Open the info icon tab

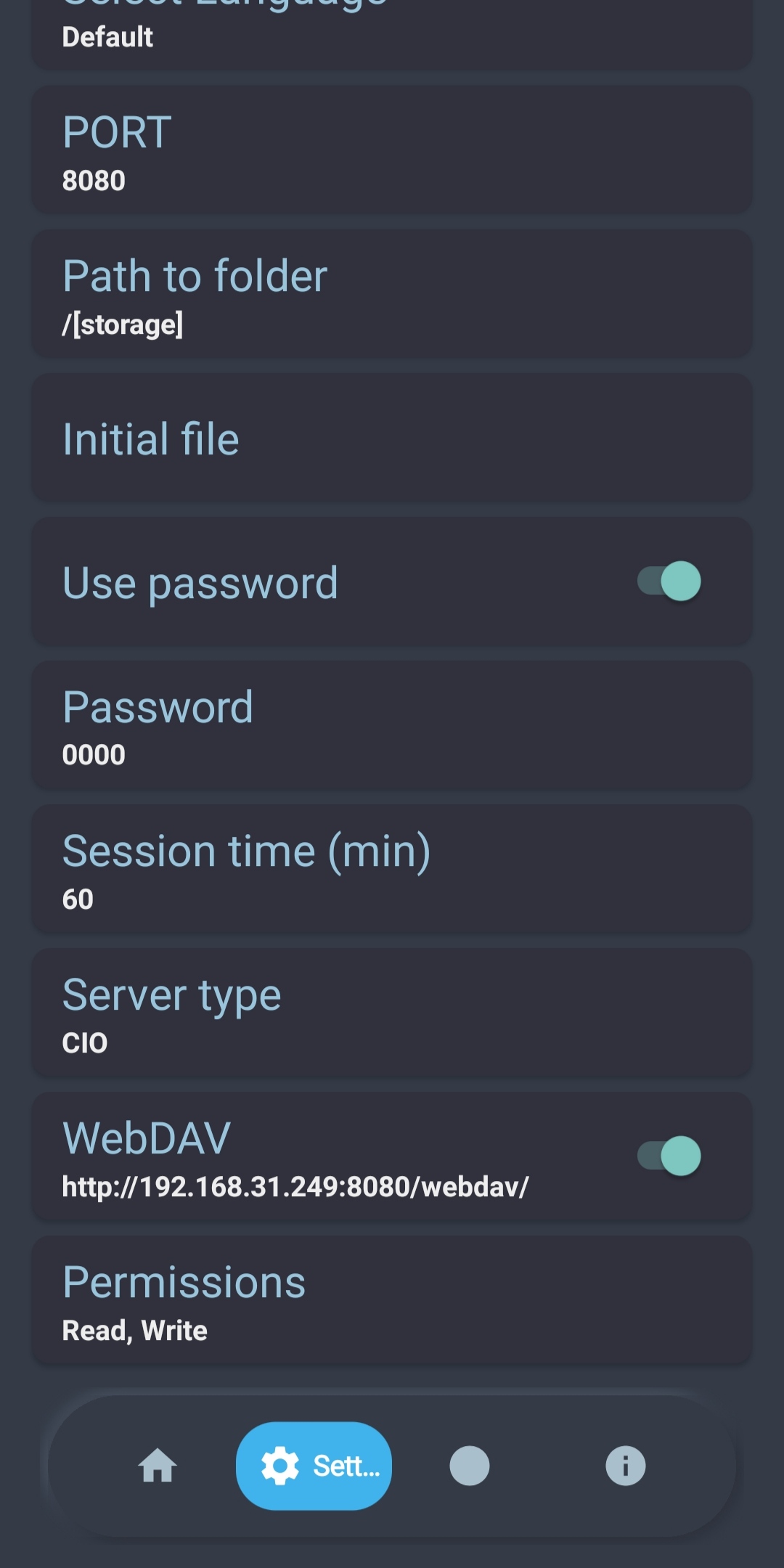point(625,1466)
